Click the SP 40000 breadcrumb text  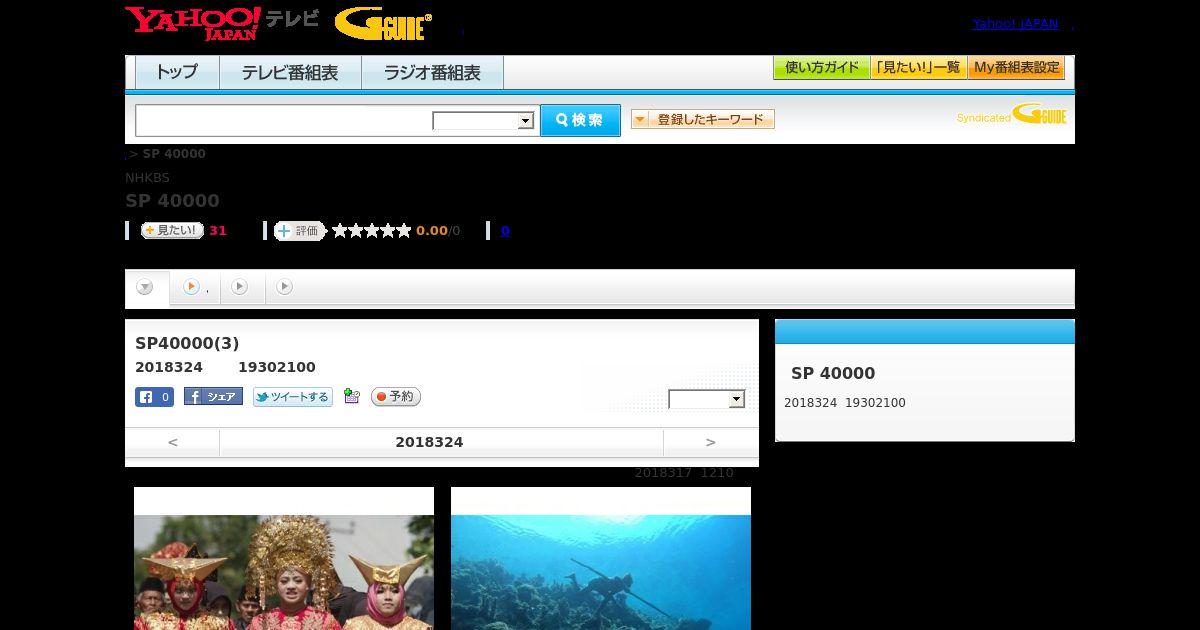click(x=174, y=154)
